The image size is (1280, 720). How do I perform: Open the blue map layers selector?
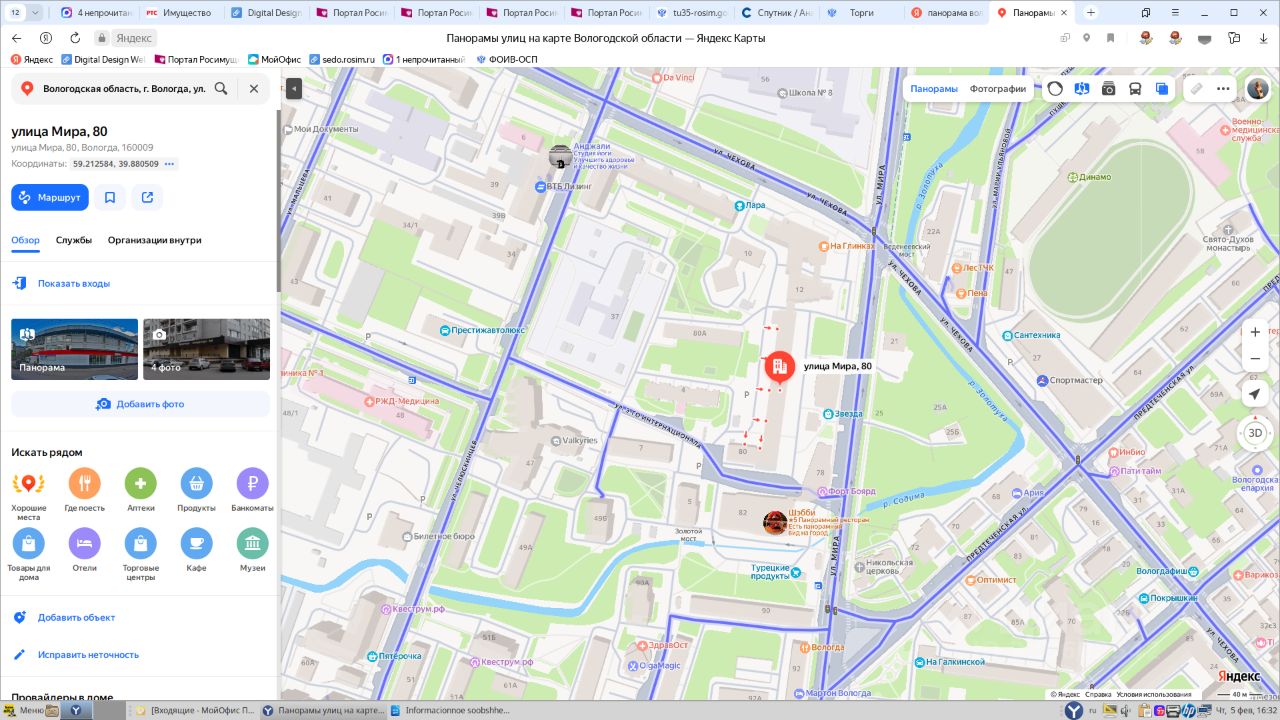(1162, 89)
